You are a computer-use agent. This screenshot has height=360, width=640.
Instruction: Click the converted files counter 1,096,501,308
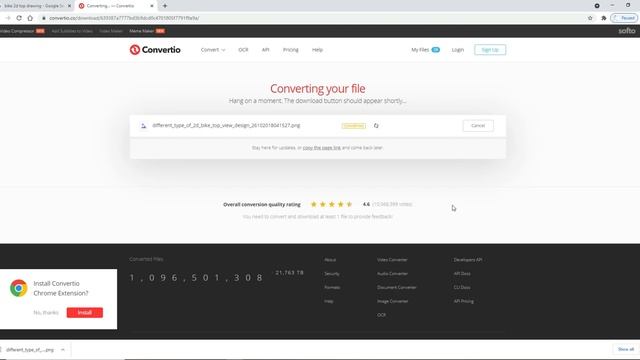pyautogui.click(x=196, y=278)
